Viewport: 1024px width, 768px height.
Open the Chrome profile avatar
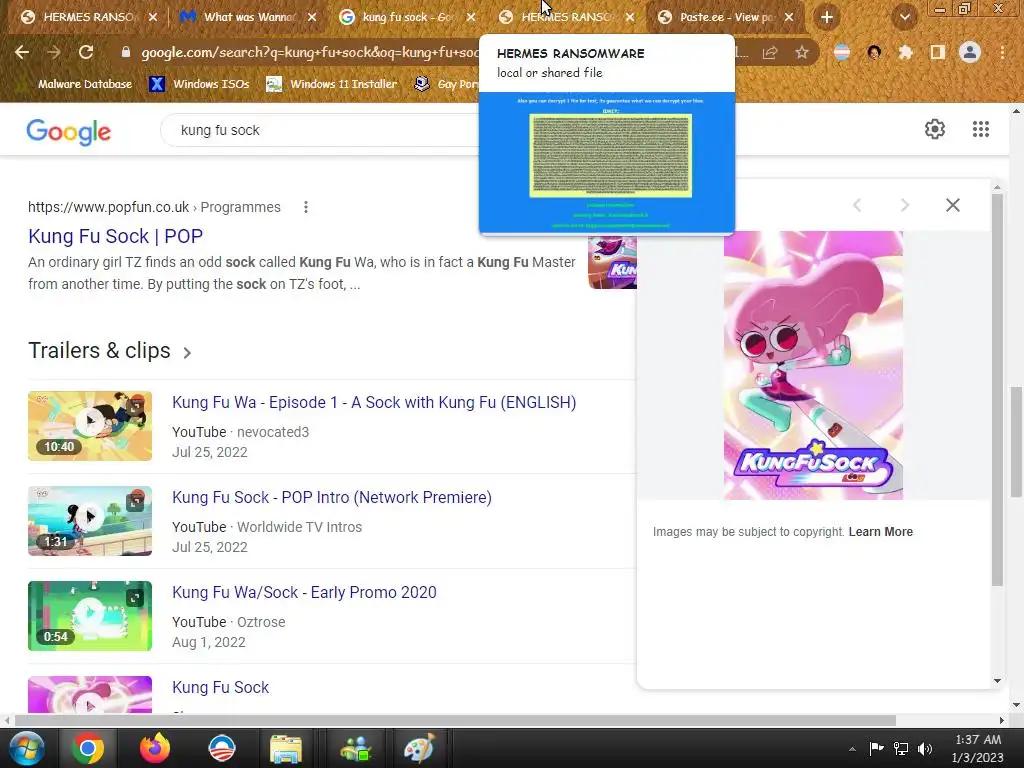tap(970, 52)
